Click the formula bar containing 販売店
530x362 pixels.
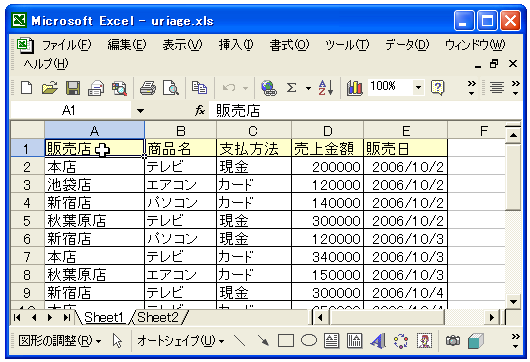tap(364, 111)
